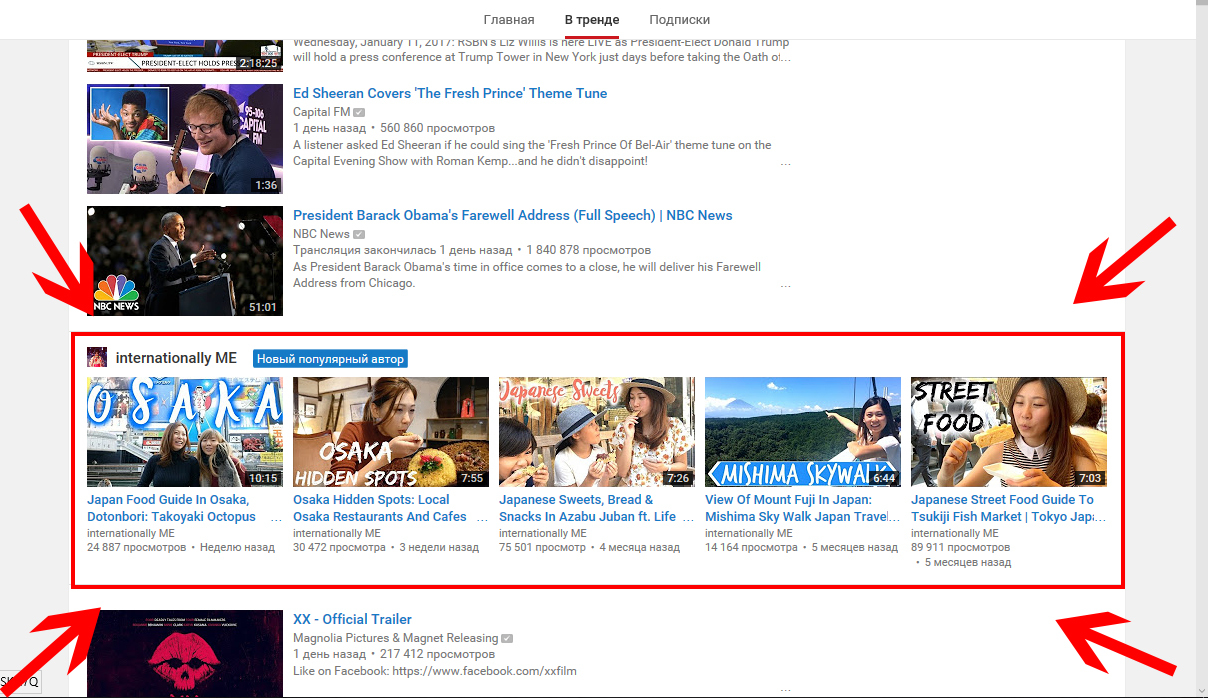Click the 75 501 просмотр text
The image size is (1208, 698).
pyautogui.click(x=543, y=548)
